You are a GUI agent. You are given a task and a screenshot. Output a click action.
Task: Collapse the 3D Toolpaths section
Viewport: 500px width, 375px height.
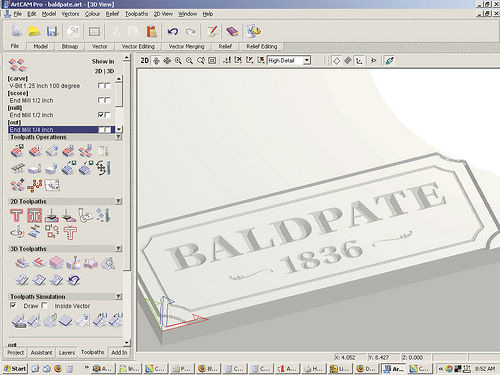pyautogui.click(x=118, y=248)
